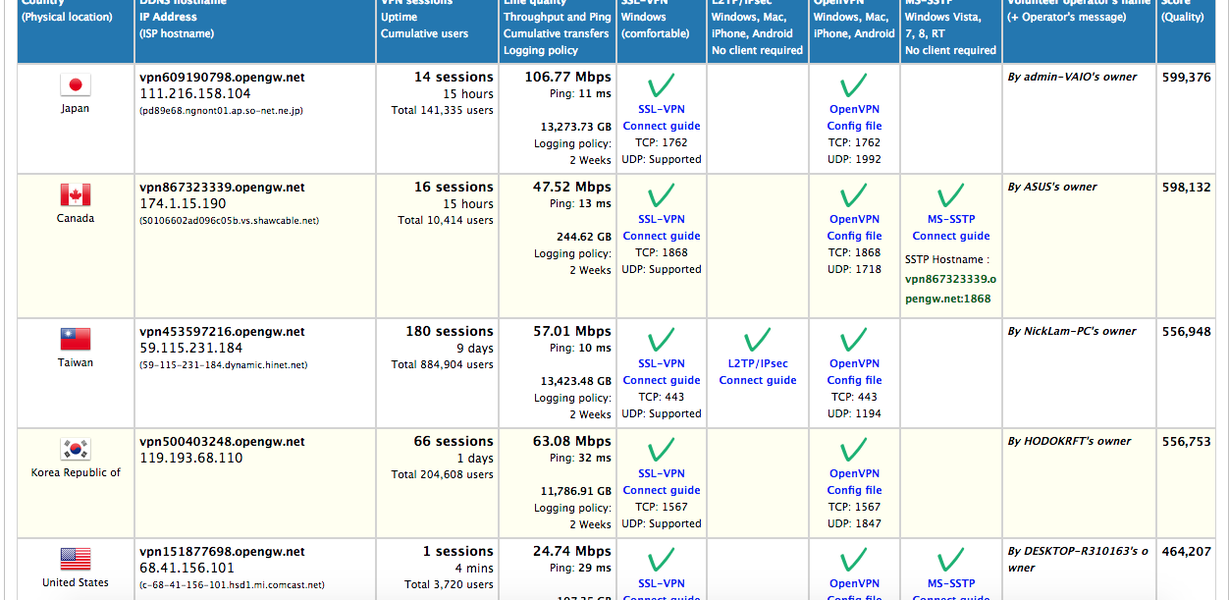Click the OpenVPN green checkmark for United States
The width and height of the screenshot is (1229, 600).
coord(854,559)
